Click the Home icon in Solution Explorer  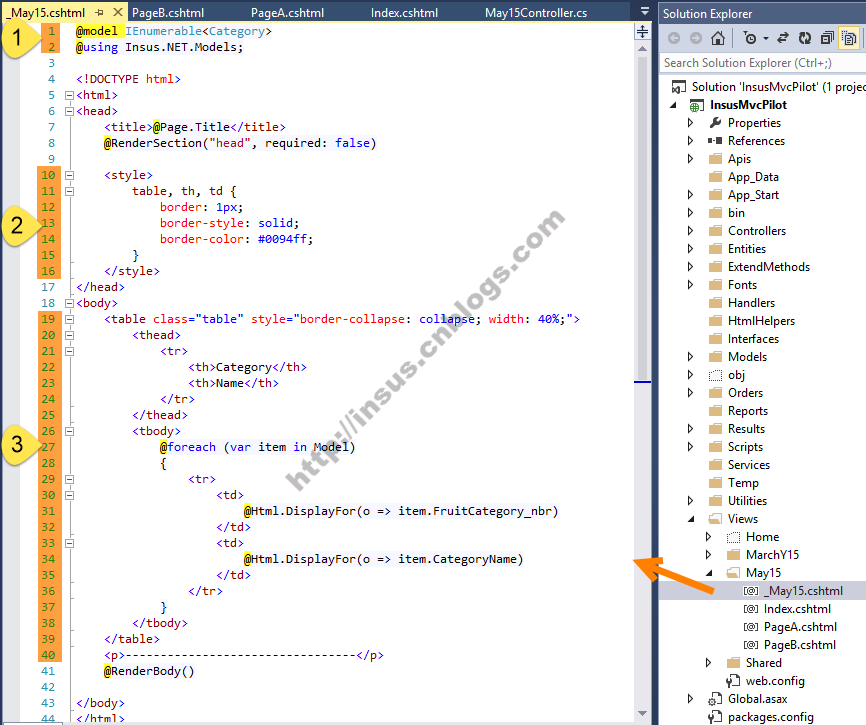[x=717, y=38]
